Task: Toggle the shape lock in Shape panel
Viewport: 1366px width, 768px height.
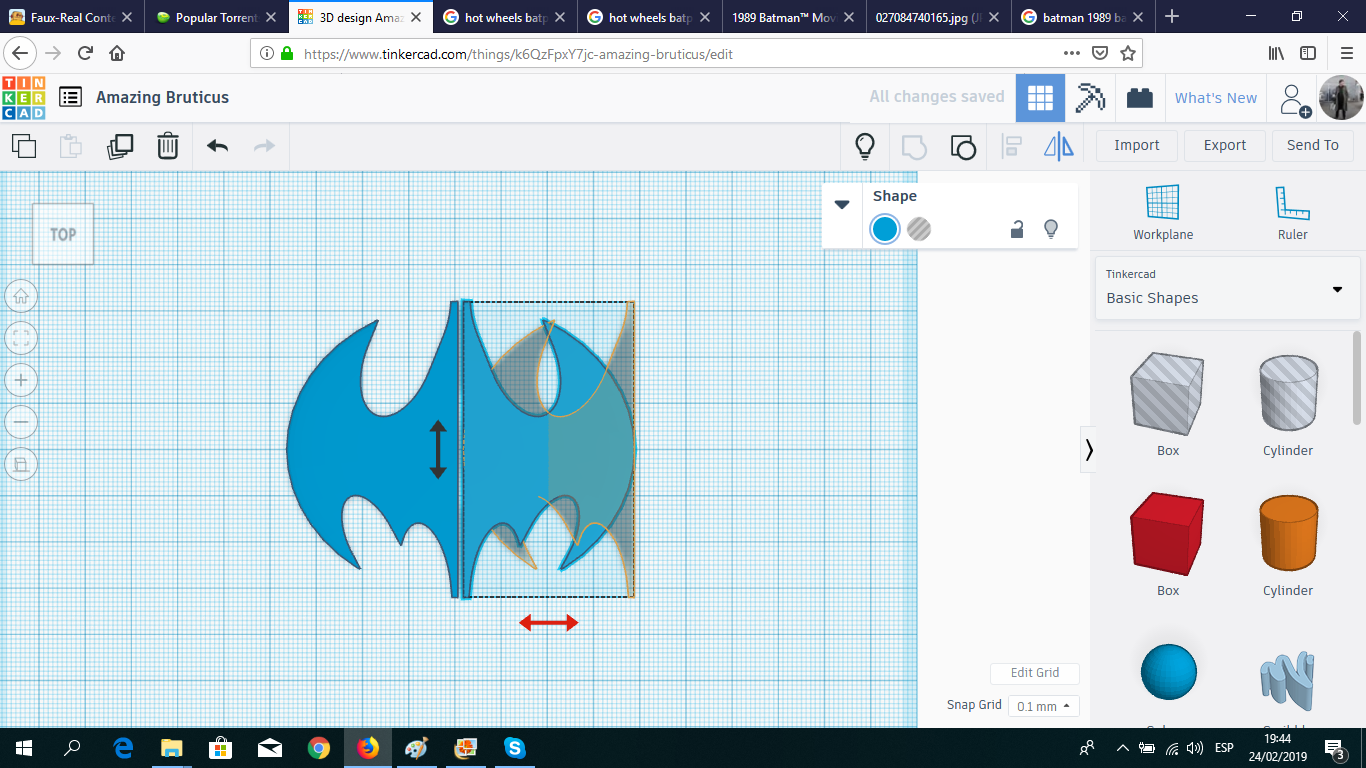Action: [x=1016, y=229]
